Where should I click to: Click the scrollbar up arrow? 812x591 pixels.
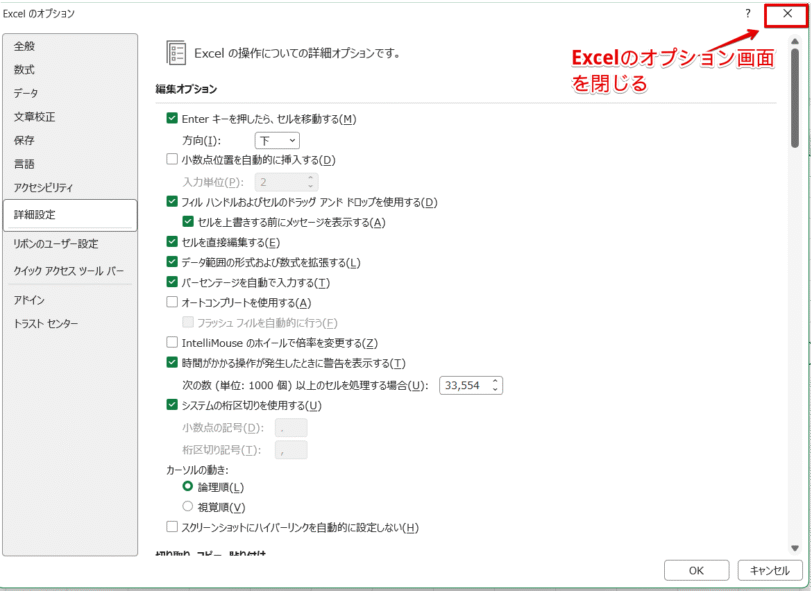click(795, 40)
